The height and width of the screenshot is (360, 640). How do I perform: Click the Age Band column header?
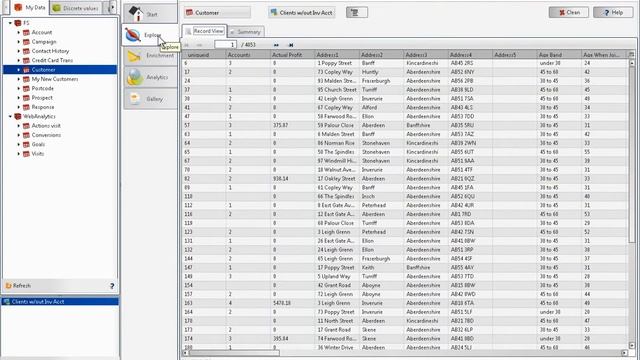click(559, 55)
